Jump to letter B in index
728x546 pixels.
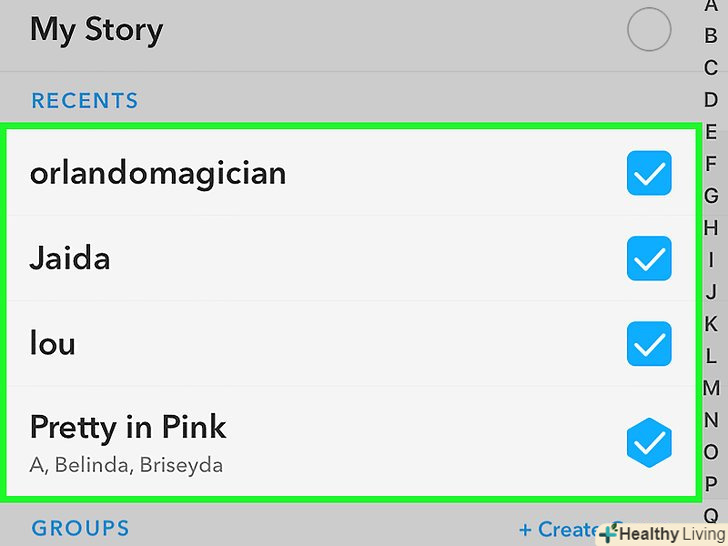(x=711, y=36)
